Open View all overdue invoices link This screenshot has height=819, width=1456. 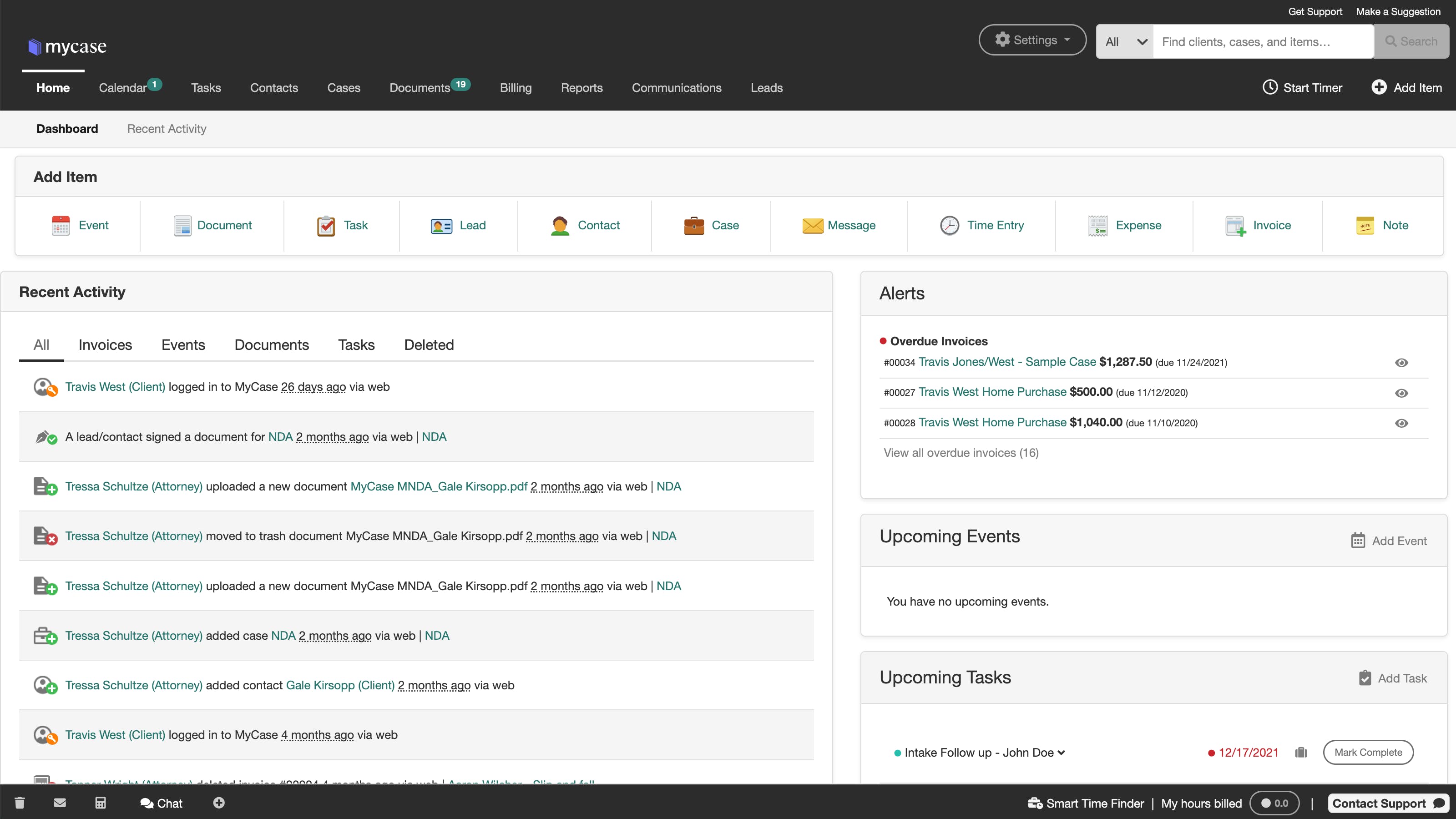click(961, 453)
